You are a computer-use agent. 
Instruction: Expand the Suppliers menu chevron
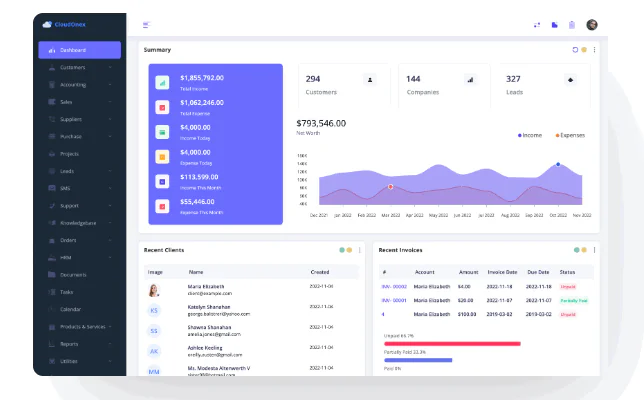click(x=110, y=119)
